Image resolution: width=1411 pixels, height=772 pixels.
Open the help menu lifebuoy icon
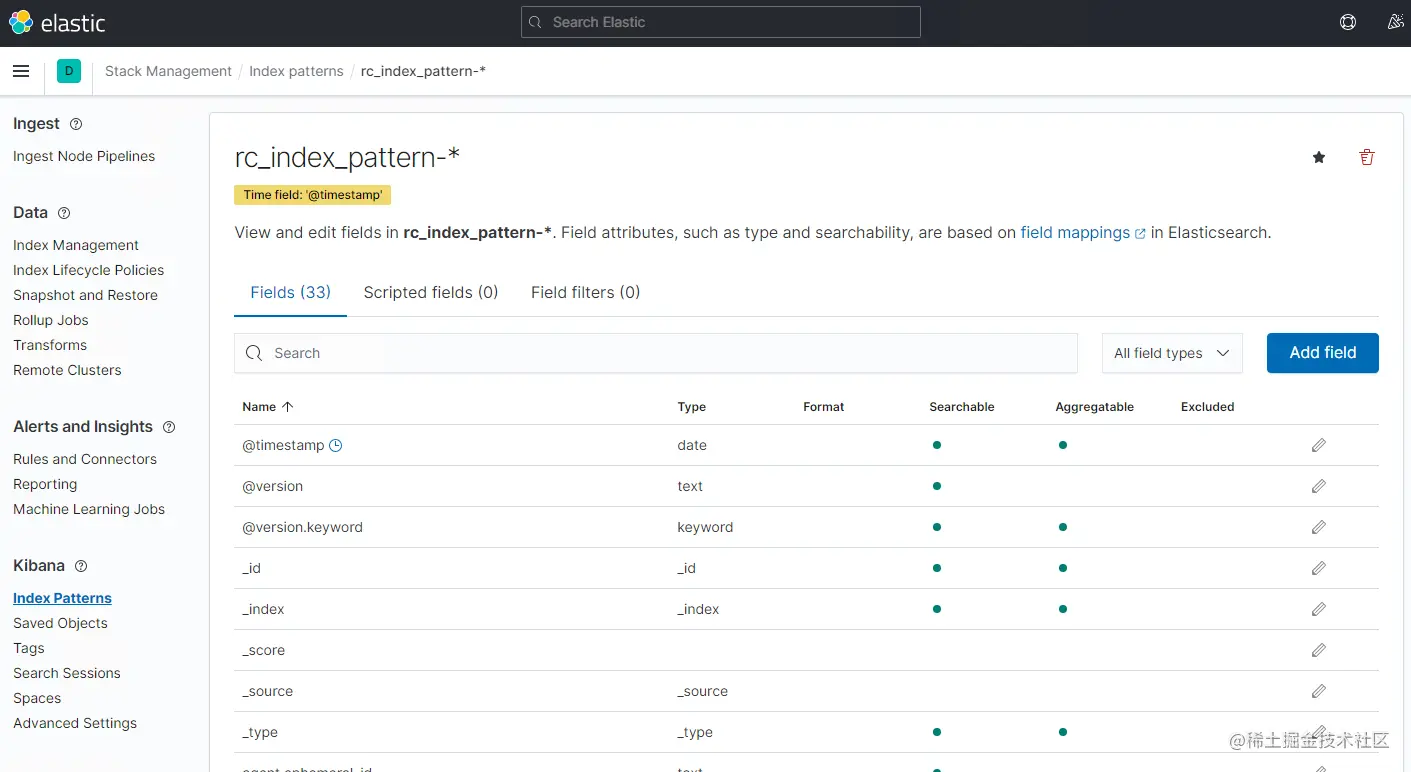[x=1348, y=22]
